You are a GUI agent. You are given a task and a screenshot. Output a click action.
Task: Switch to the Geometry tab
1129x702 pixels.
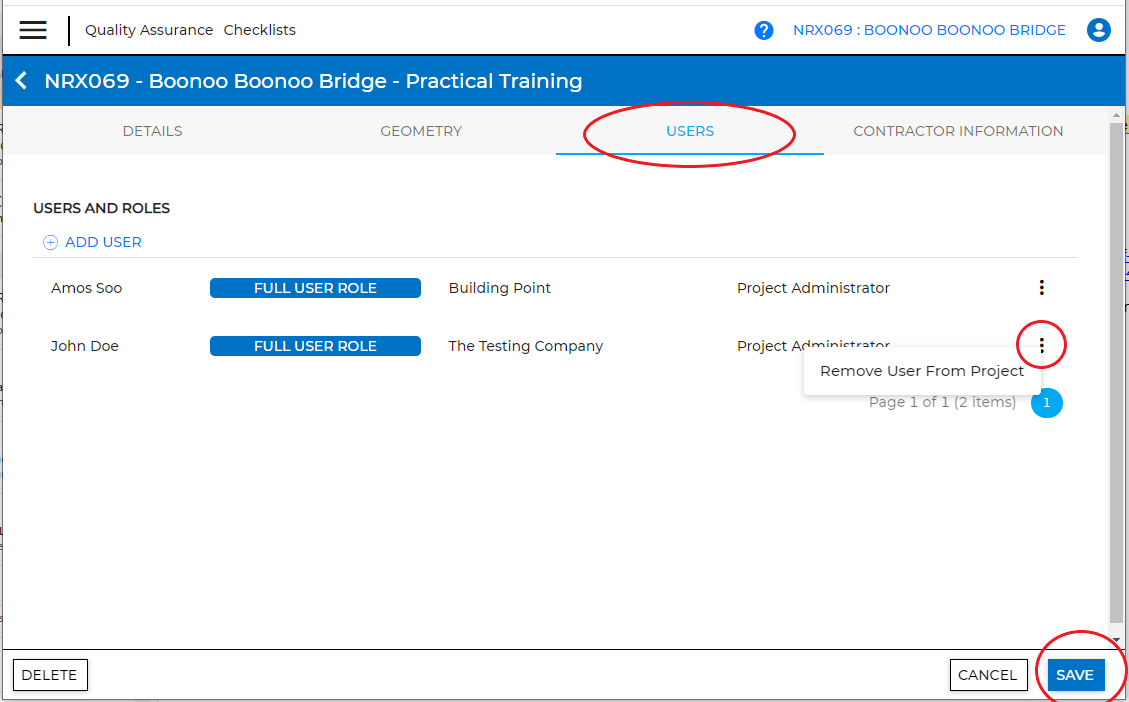(421, 131)
